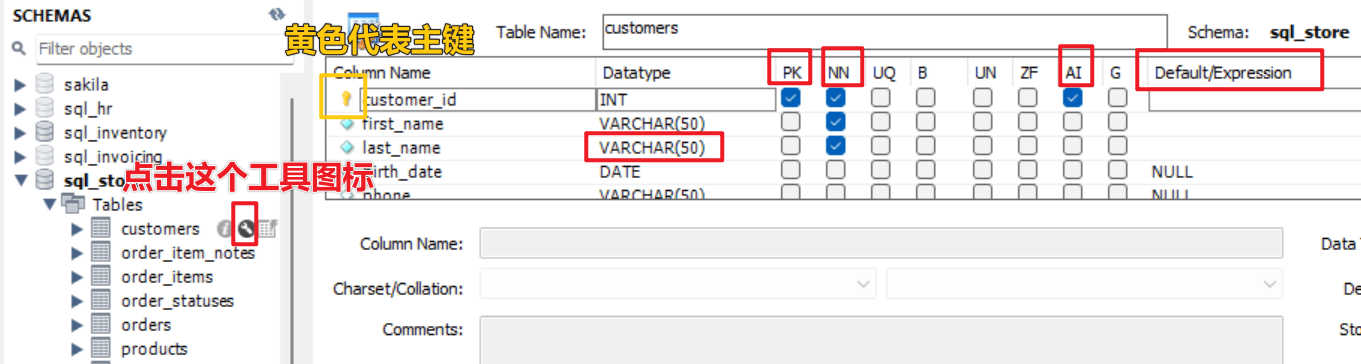
Task: Expand the sakila schema
Action: [x=19, y=84]
